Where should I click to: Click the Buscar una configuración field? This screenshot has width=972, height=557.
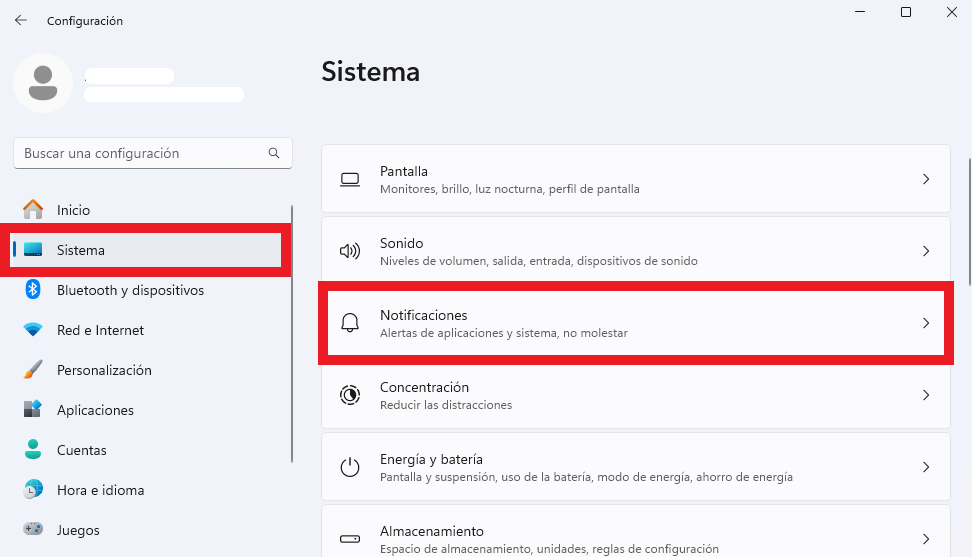click(152, 153)
